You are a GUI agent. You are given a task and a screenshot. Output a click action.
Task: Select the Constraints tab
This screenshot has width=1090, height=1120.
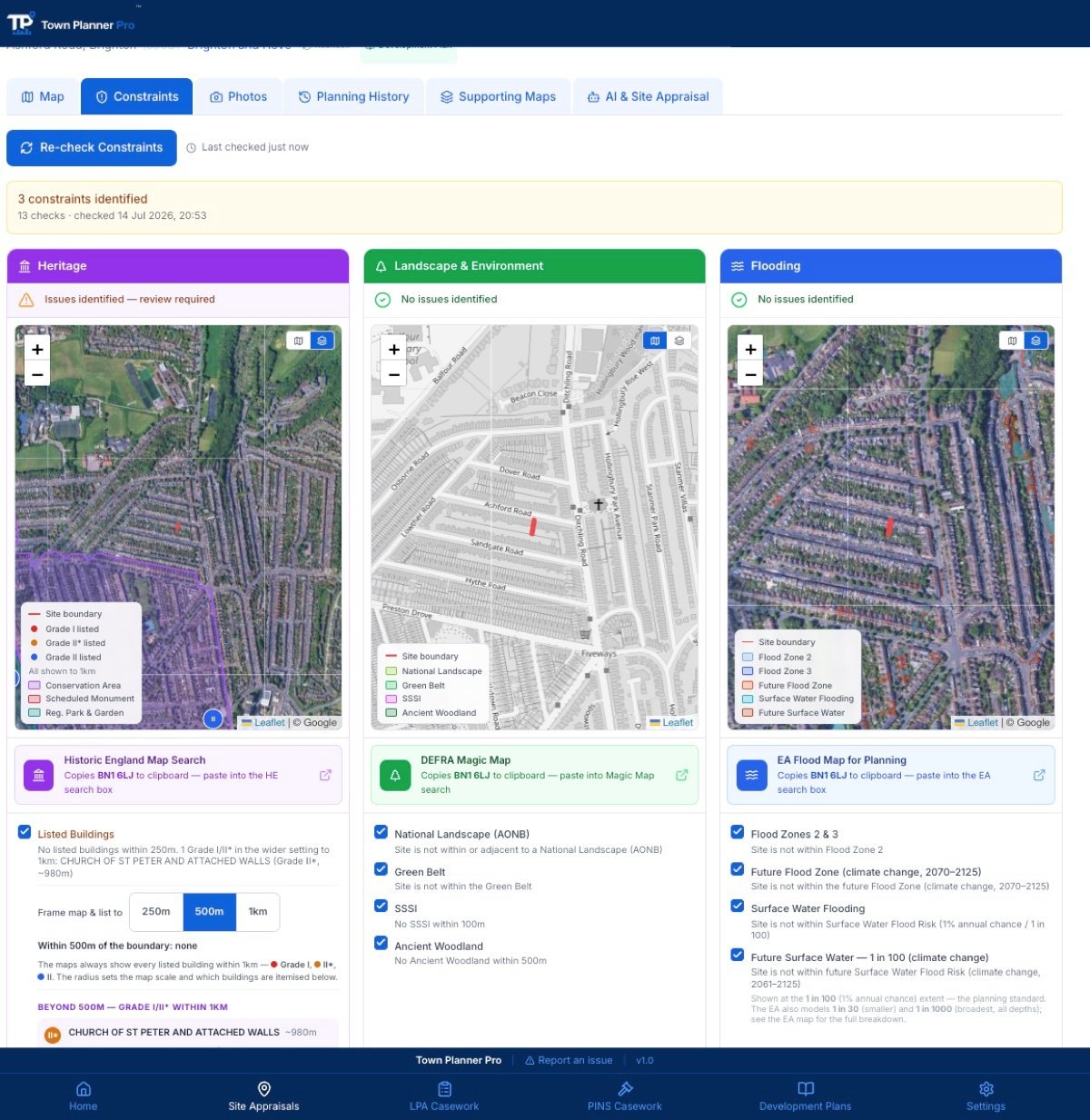point(136,96)
